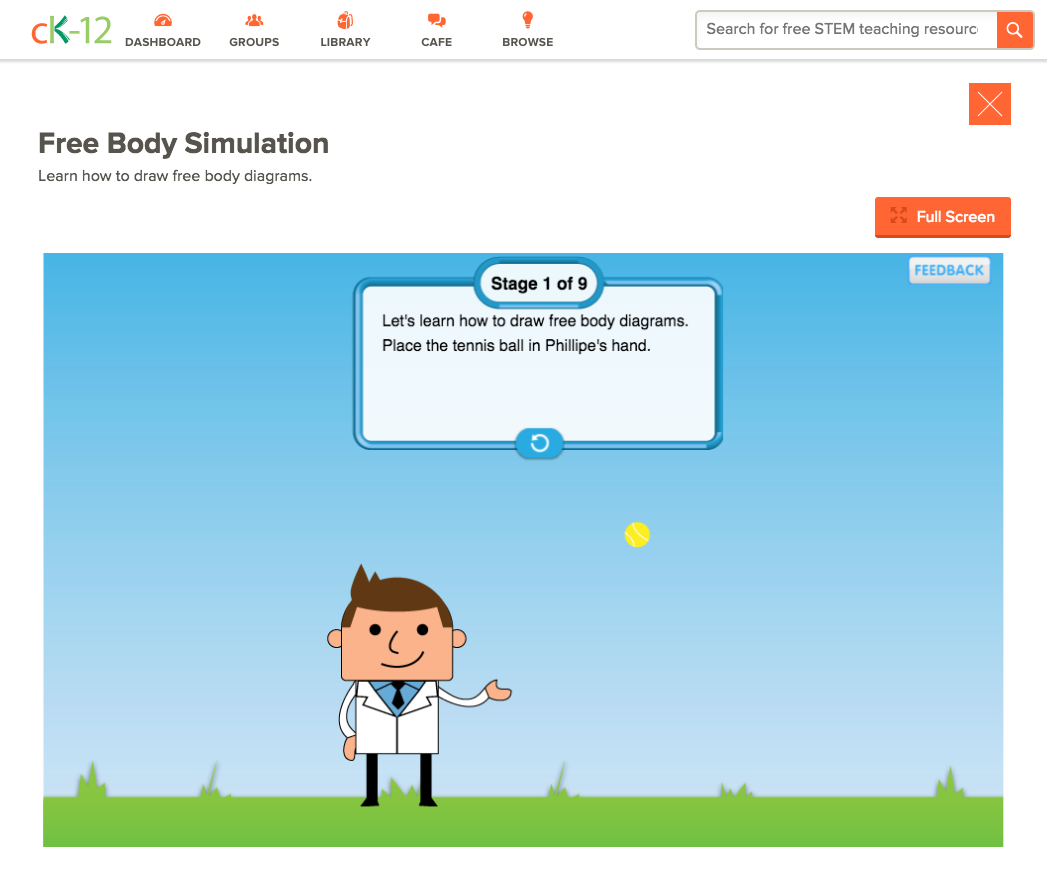Open the FEEDBACK panel
The height and width of the screenshot is (885, 1047).
pyautogui.click(x=948, y=270)
